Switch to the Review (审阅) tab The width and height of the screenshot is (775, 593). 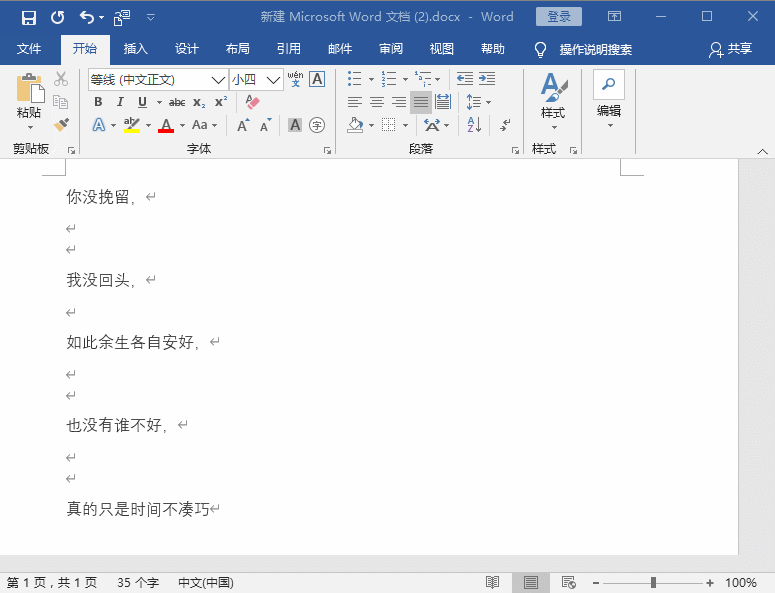pos(391,49)
